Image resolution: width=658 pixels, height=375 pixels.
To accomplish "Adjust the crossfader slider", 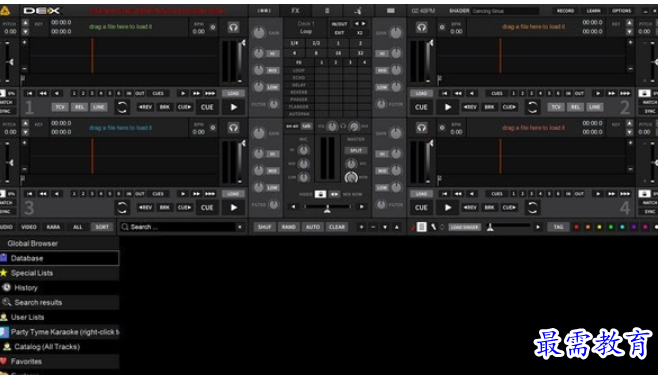I will 327,207.
